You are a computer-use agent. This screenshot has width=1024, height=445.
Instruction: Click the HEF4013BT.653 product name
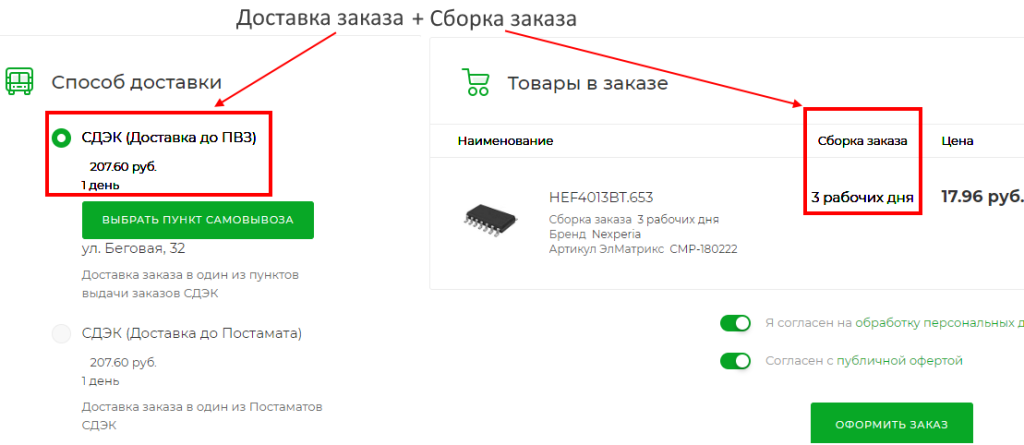(x=601, y=197)
